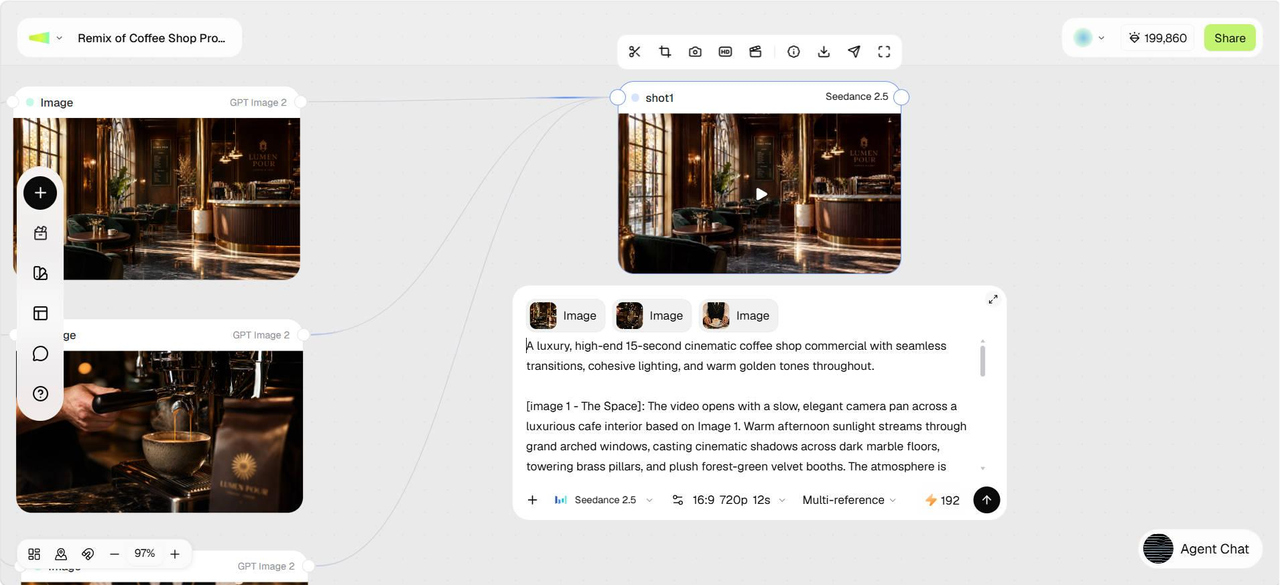Open generation settings sliders icon
Viewport: 1280px width, 585px height.
[x=677, y=500]
